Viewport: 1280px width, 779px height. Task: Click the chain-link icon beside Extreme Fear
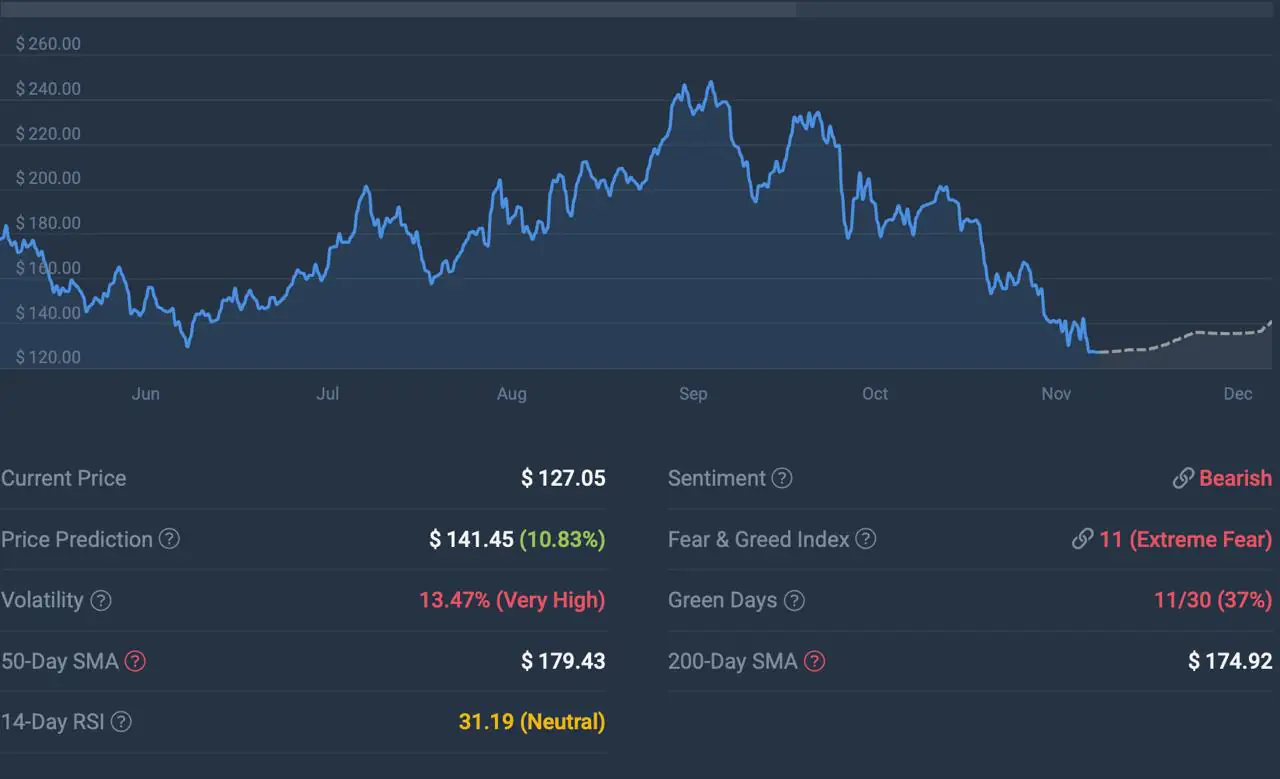point(1082,539)
